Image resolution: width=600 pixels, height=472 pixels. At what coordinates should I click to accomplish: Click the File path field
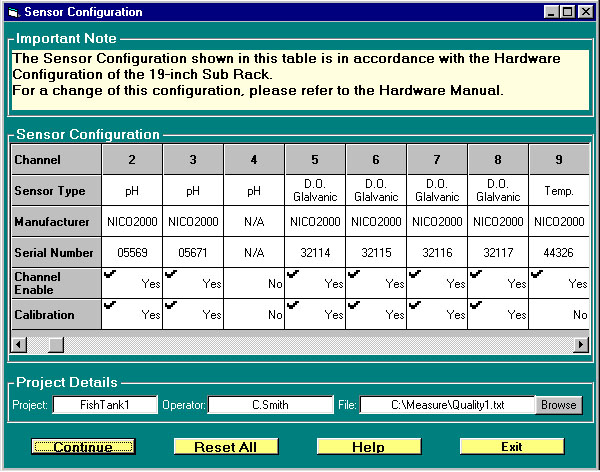point(447,405)
